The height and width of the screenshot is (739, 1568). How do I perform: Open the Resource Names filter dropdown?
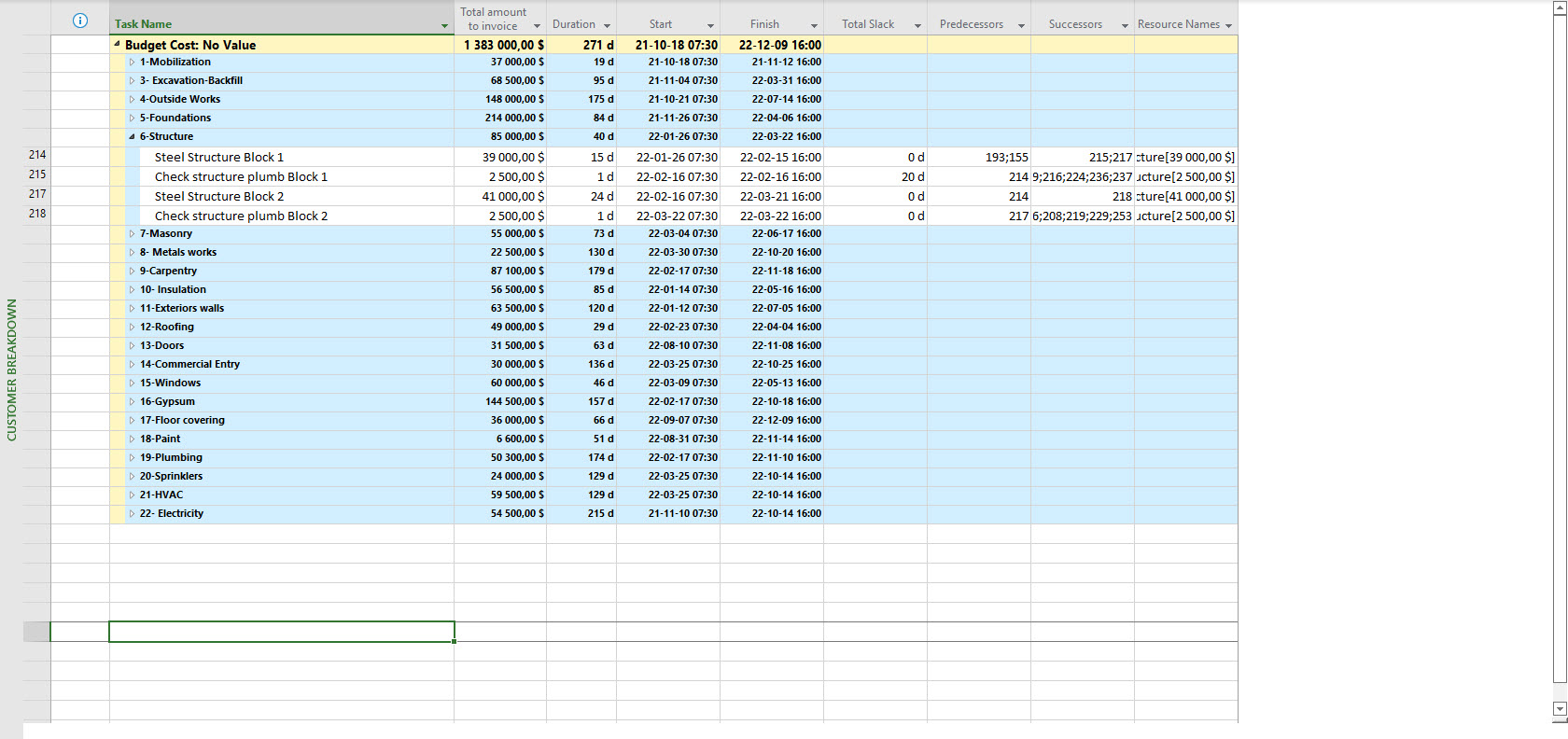coord(1228,26)
